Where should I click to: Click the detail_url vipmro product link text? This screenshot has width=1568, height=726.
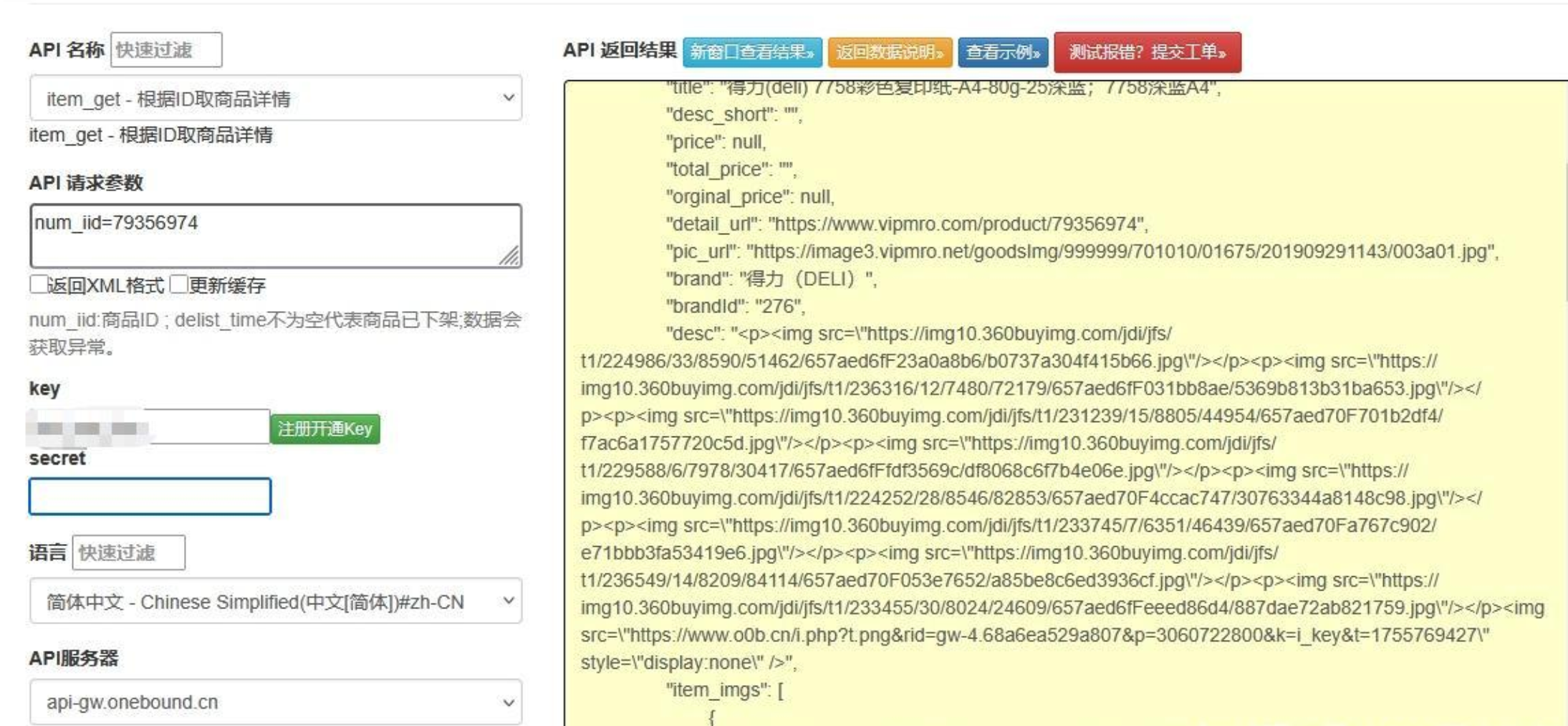pyautogui.click(x=956, y=224)
